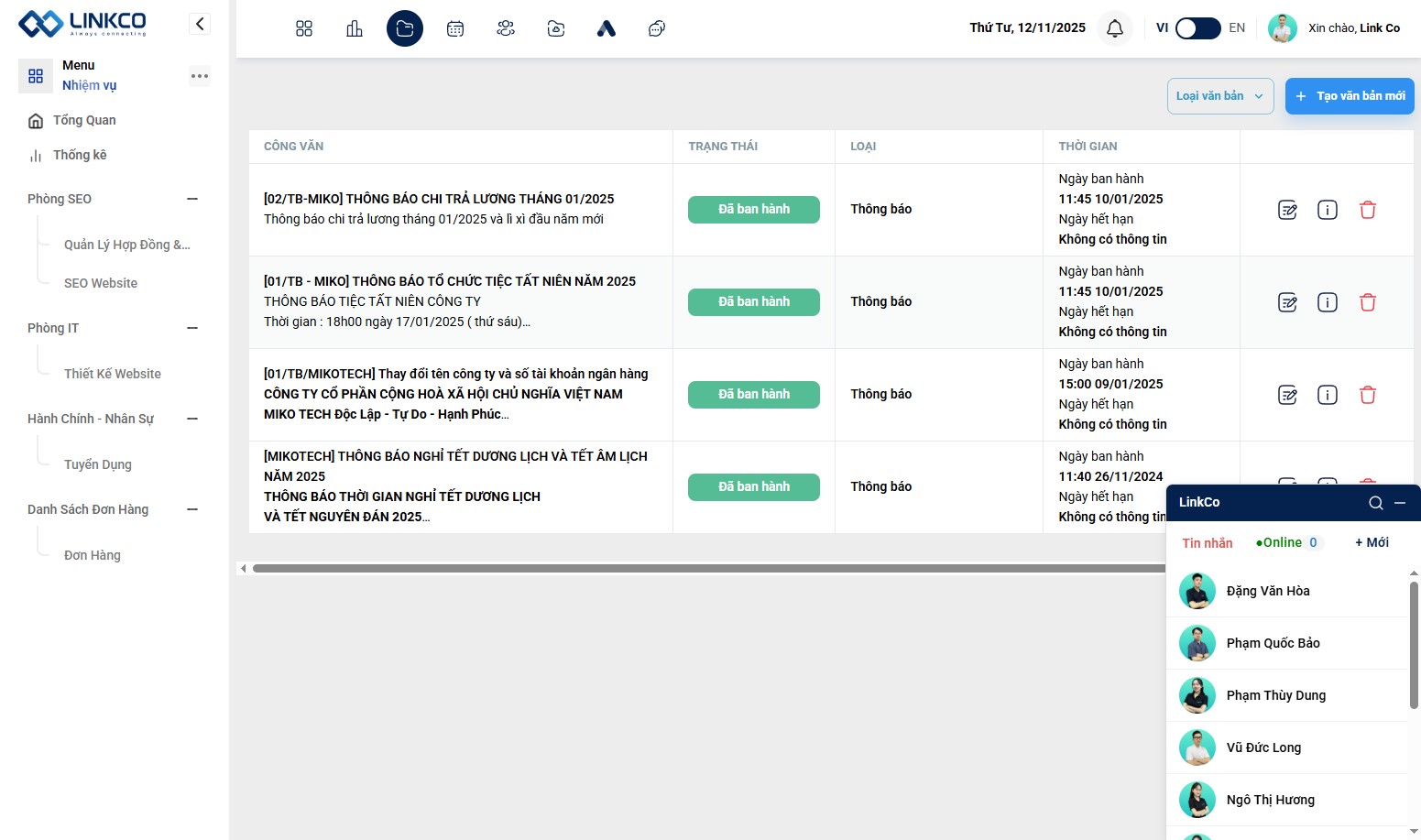Viewport: 1421px width, 840px height.
Task: Switch to the Tin nhắn tab in chat
Action: pyautogui.click(x=1207, y=543)
